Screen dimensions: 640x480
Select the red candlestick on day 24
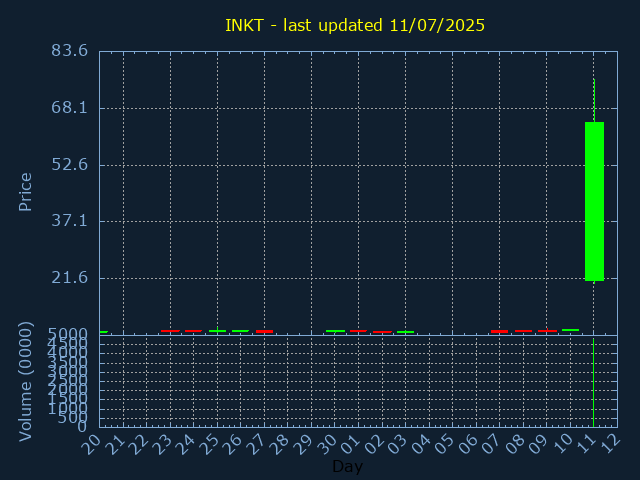coord(193,331)
